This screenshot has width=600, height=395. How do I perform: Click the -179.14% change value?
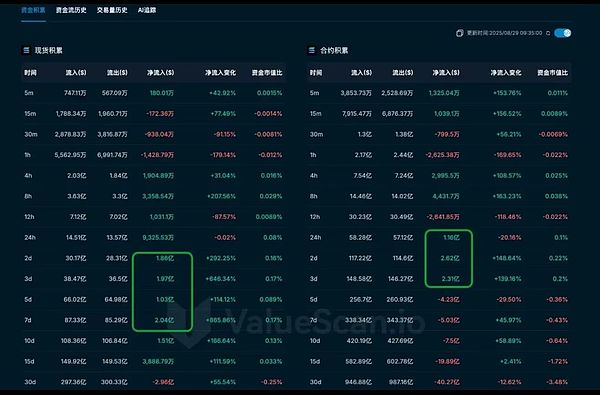click(223, 155)
